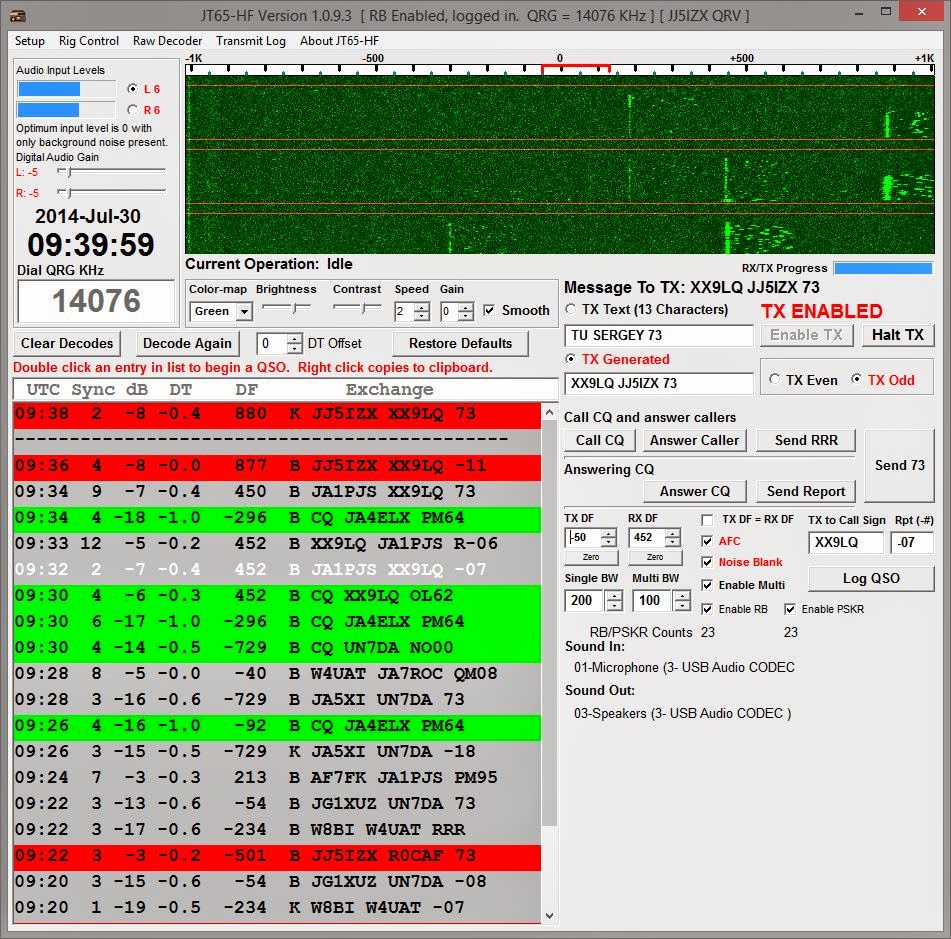Increase the RX DF value
This screenshot has height=939, width=951.
(x=673, y=533)
